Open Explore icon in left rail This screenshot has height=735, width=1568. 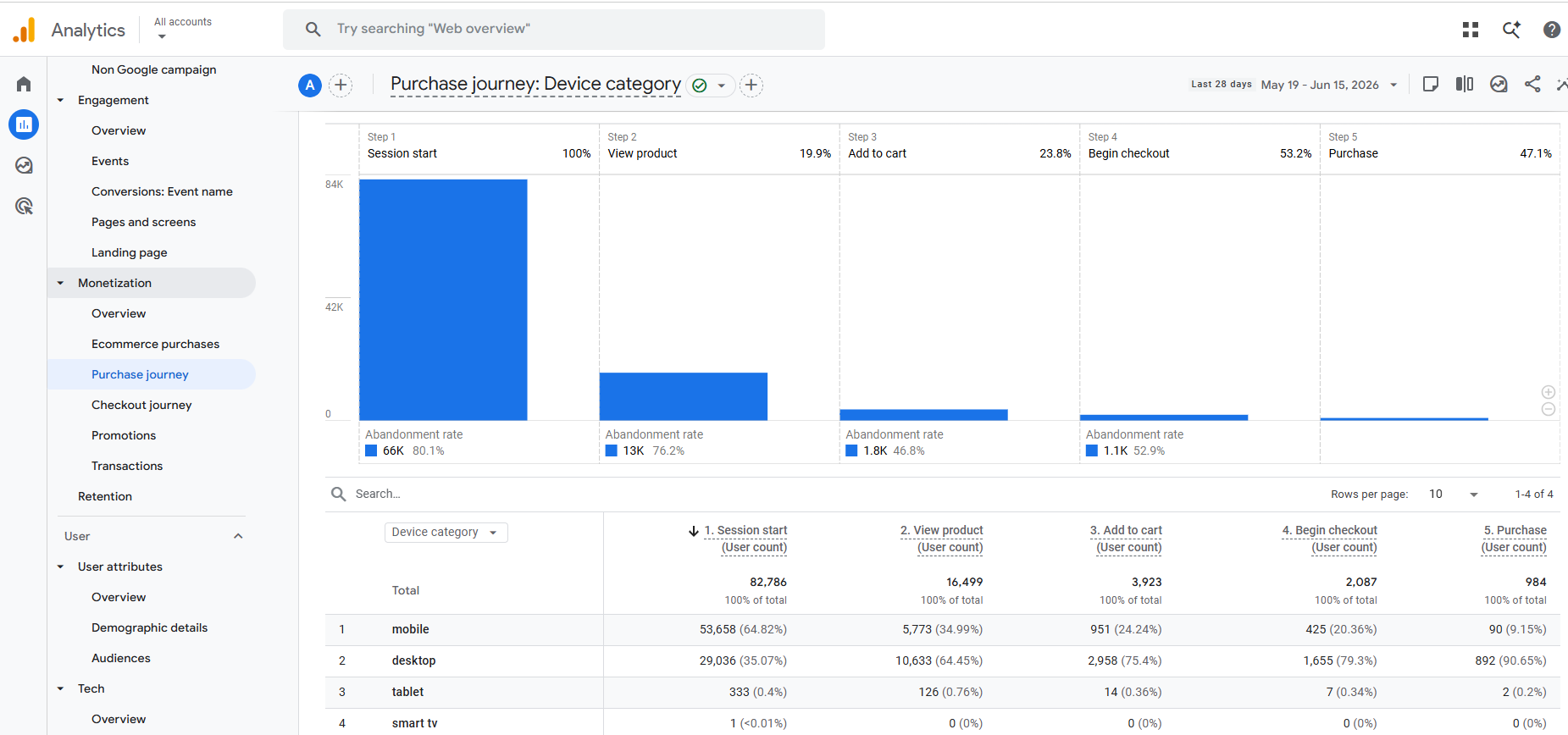coord(24,165)
